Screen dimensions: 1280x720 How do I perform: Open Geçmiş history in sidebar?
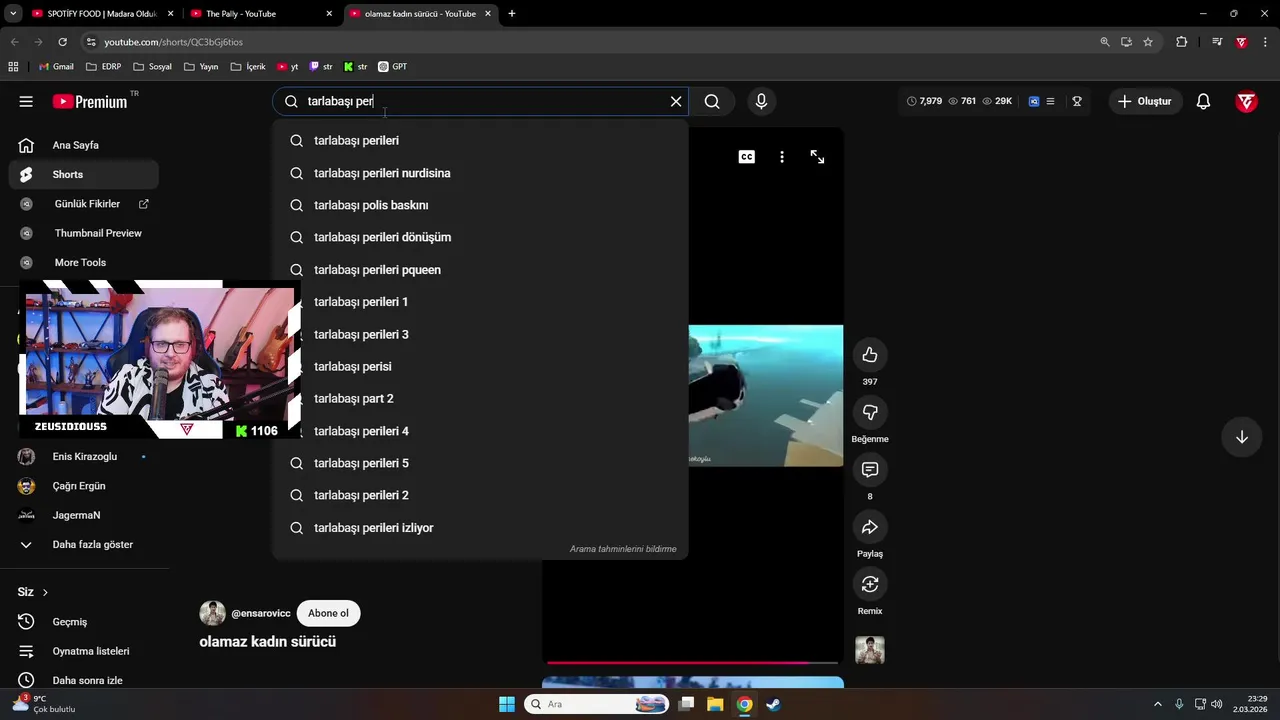coord(84,622)
